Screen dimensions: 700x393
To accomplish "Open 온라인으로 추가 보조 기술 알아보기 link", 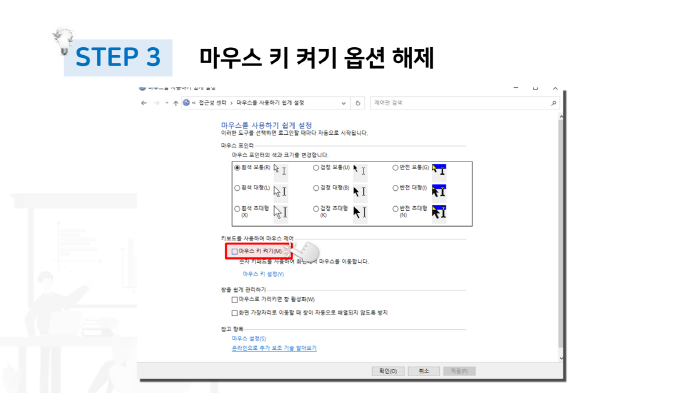I will pyautogui.click(x=274, y=348).
